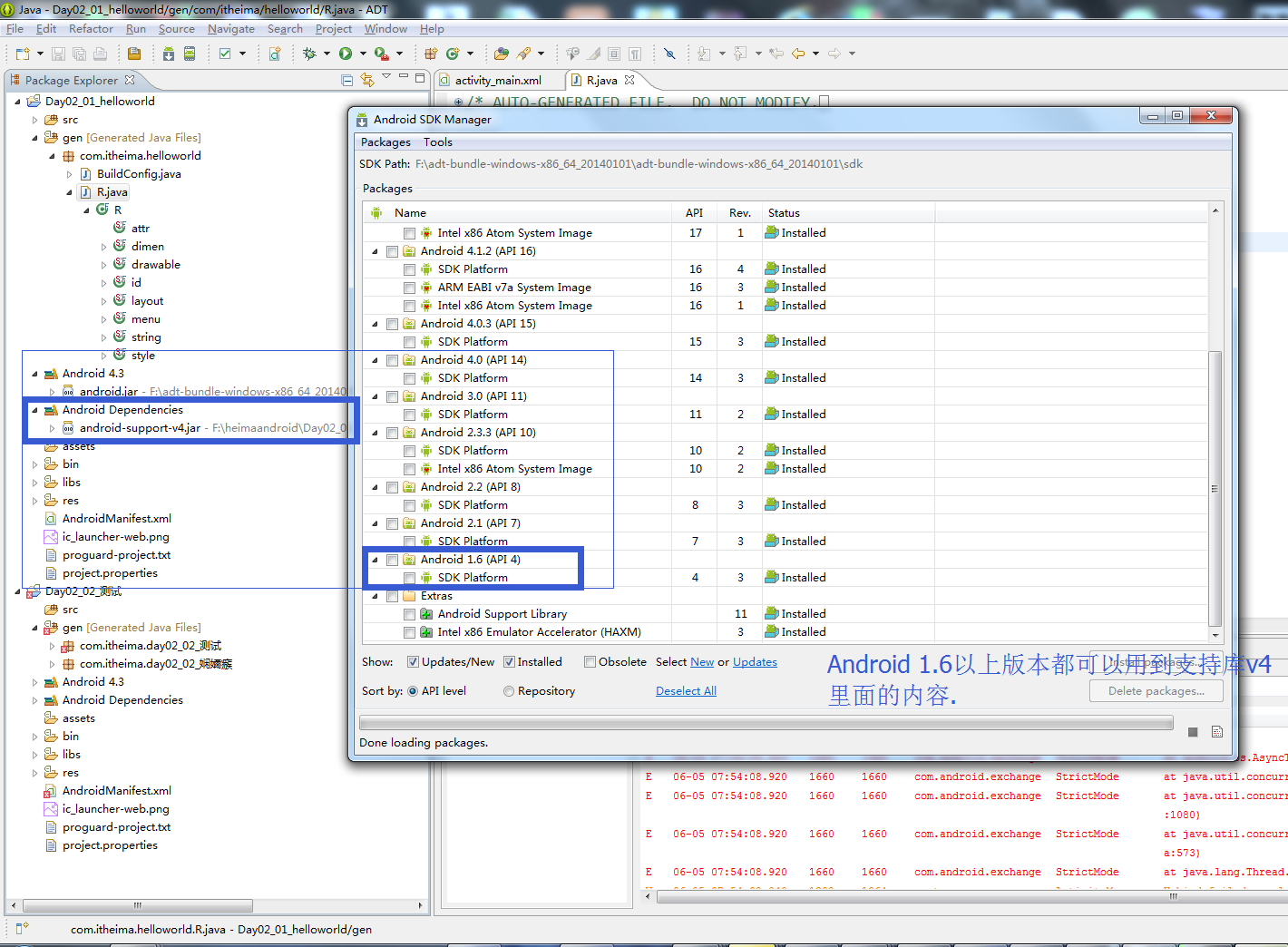1288x947 pixels.
Task: Select the Repository sort radio button
Action: click(x=509, y=691)
